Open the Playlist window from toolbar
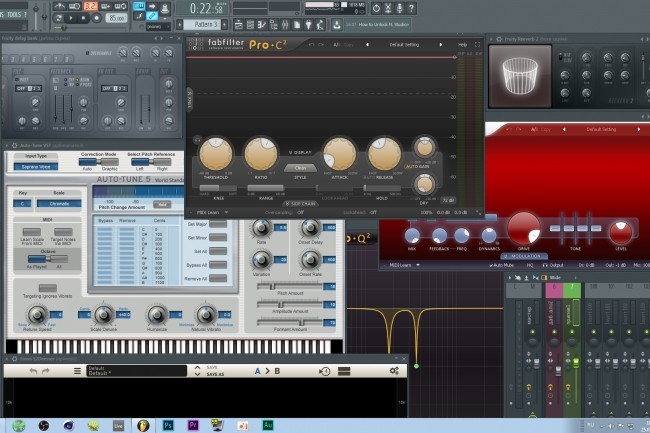The height and width of the screenshot is (433, 650). click(238, 25)
